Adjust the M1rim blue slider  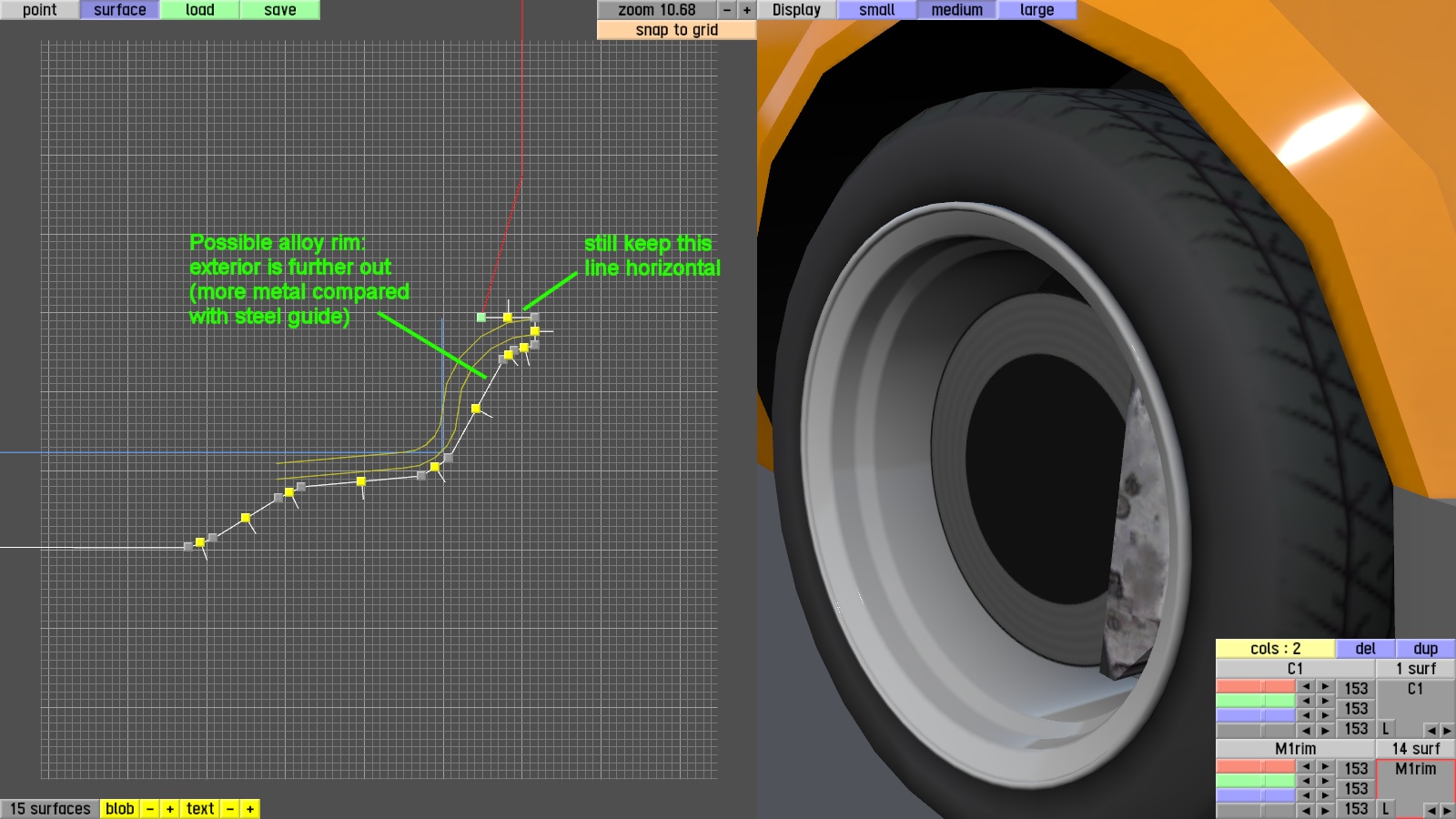coord(1256,795)
